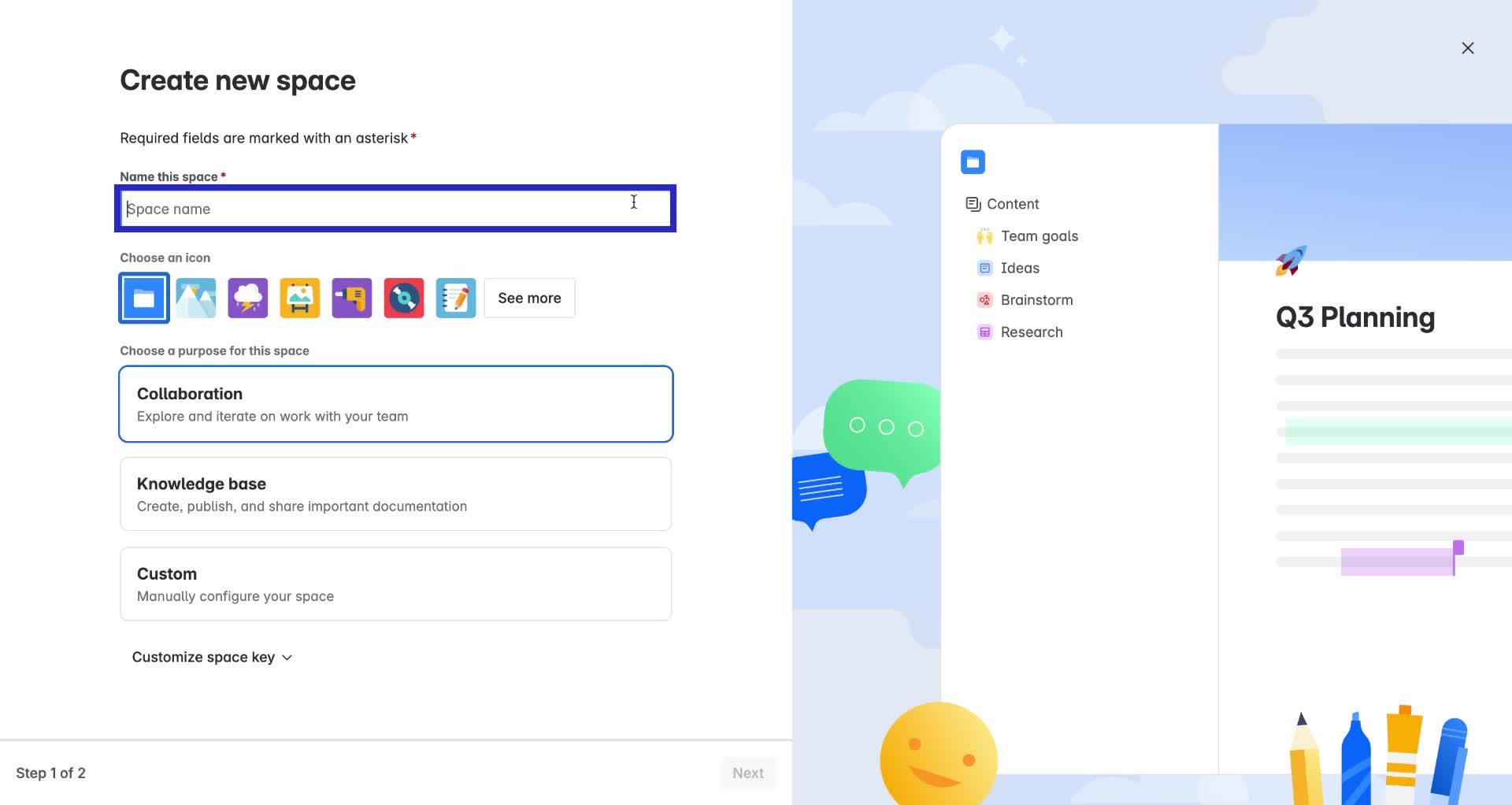
Task: Choose the Knowledge base purpose option
Action: point(395,493)
